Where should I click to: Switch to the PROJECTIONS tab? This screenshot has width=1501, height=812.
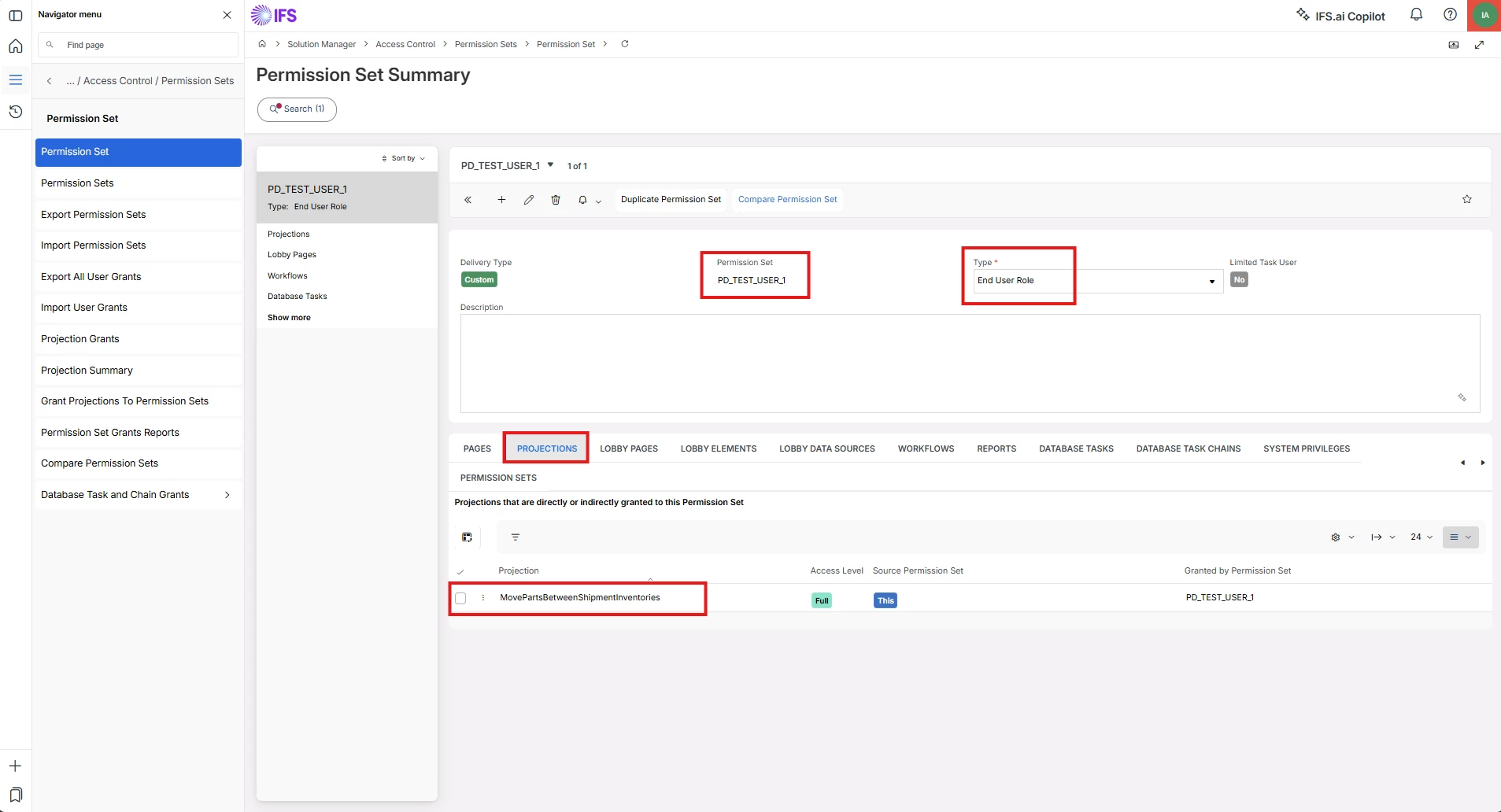[x=547, y=448]
